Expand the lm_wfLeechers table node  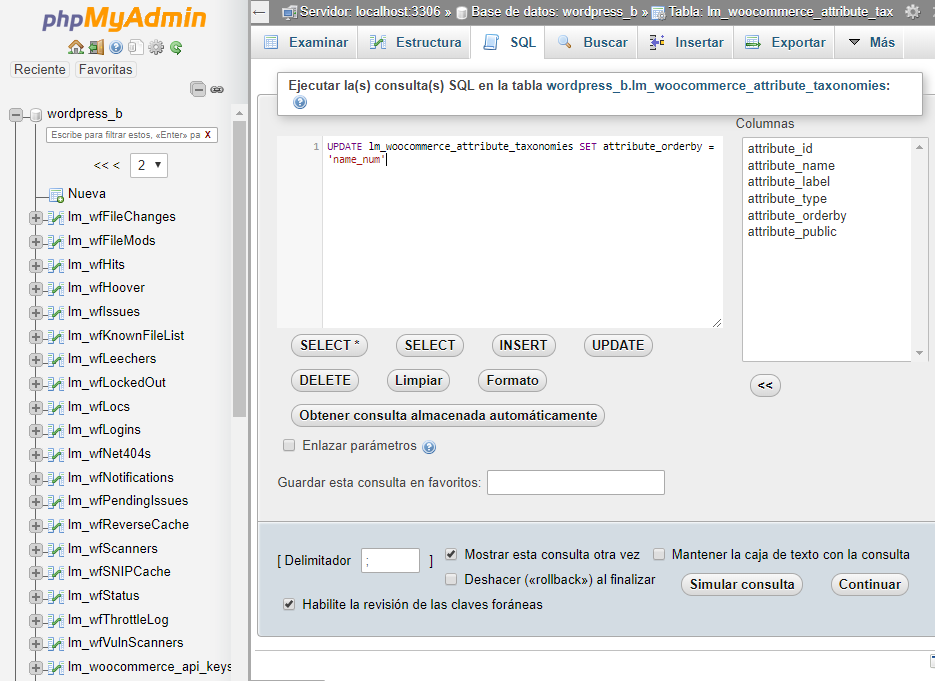coord(36,360)
